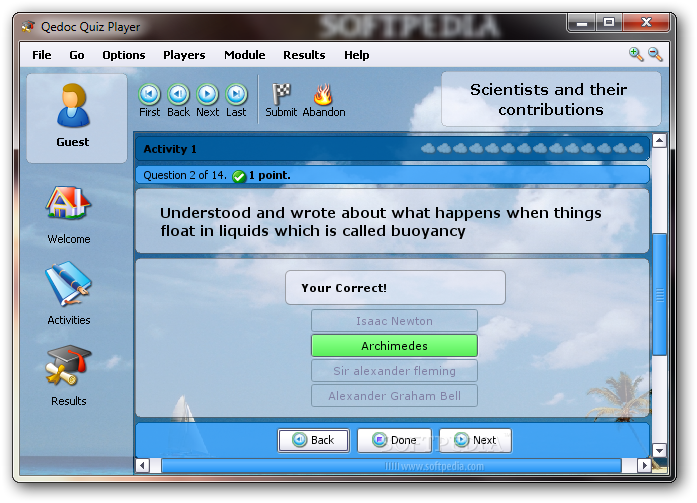Click the Qedoc app icon in title bar

pos(28,26)
